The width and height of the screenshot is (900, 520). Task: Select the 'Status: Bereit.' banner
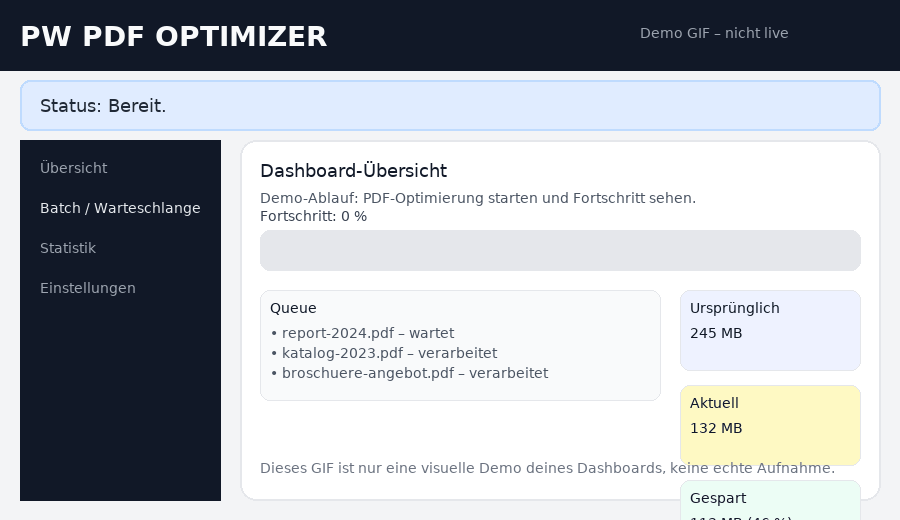coord(450,106)
